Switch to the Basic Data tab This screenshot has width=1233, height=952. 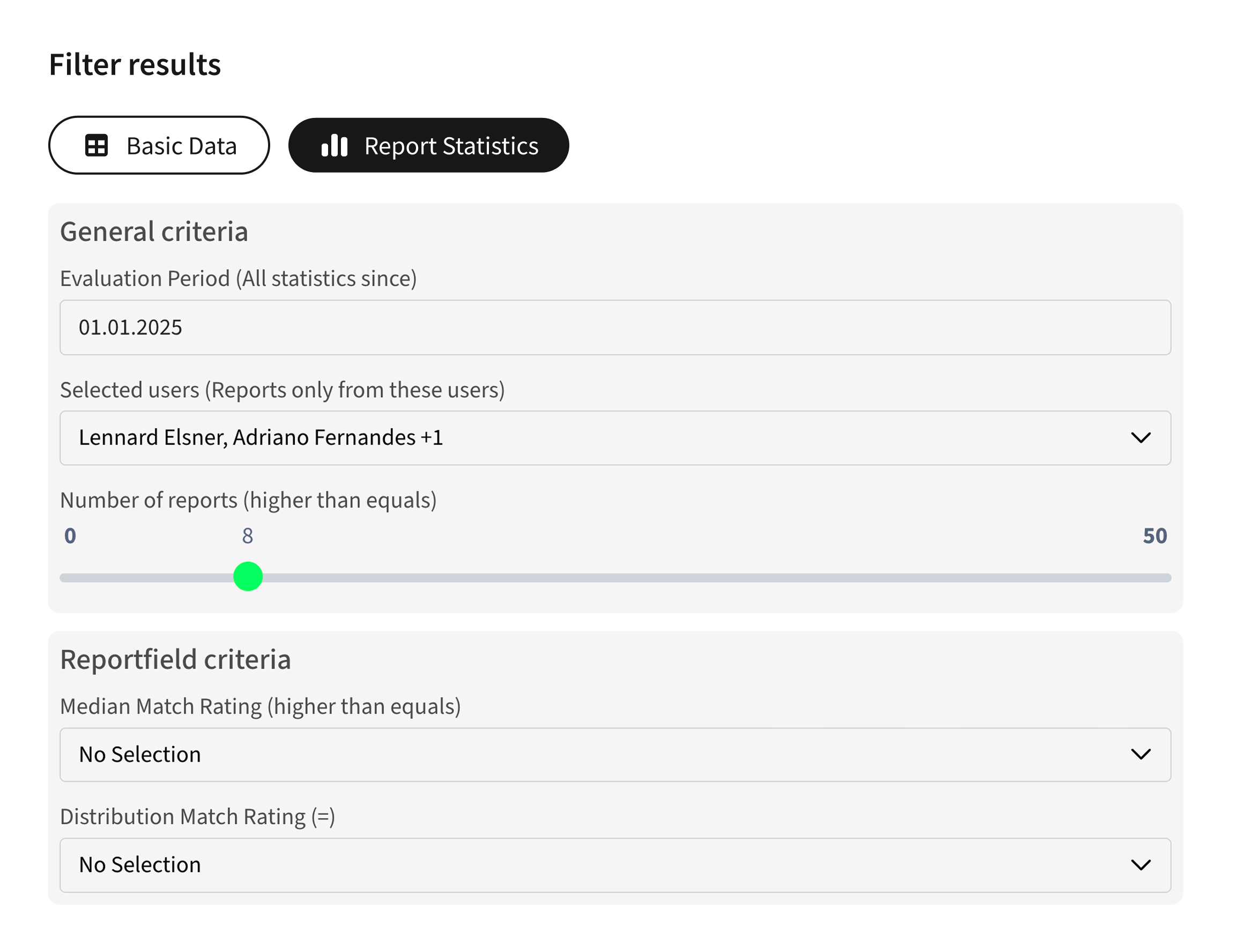coord(159,146)
